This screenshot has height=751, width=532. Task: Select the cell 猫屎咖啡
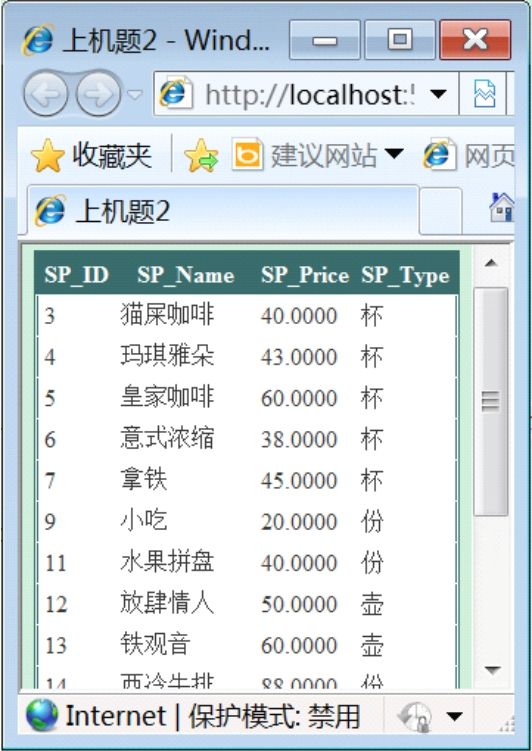(167, 315)
